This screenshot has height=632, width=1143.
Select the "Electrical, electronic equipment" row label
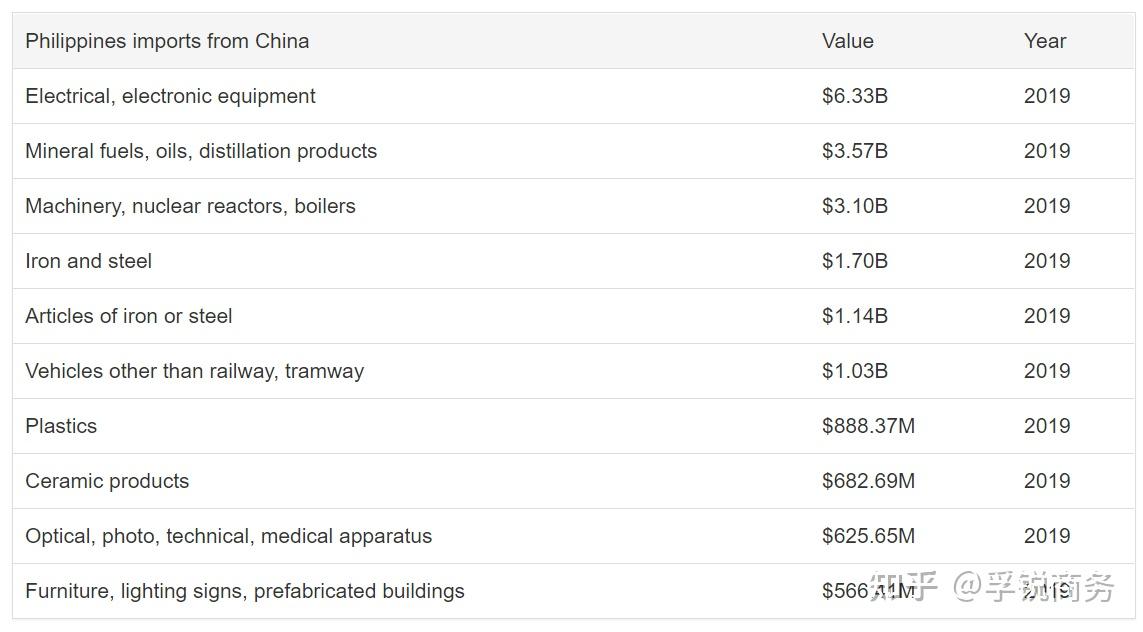click(170, 96)
